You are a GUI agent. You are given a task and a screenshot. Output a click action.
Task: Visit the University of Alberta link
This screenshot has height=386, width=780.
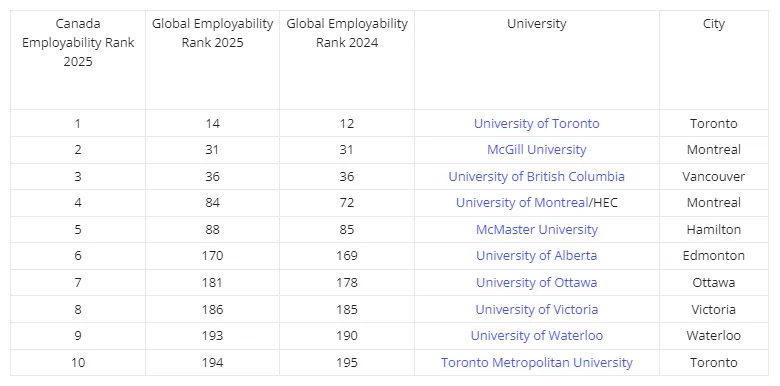point(536,256)
